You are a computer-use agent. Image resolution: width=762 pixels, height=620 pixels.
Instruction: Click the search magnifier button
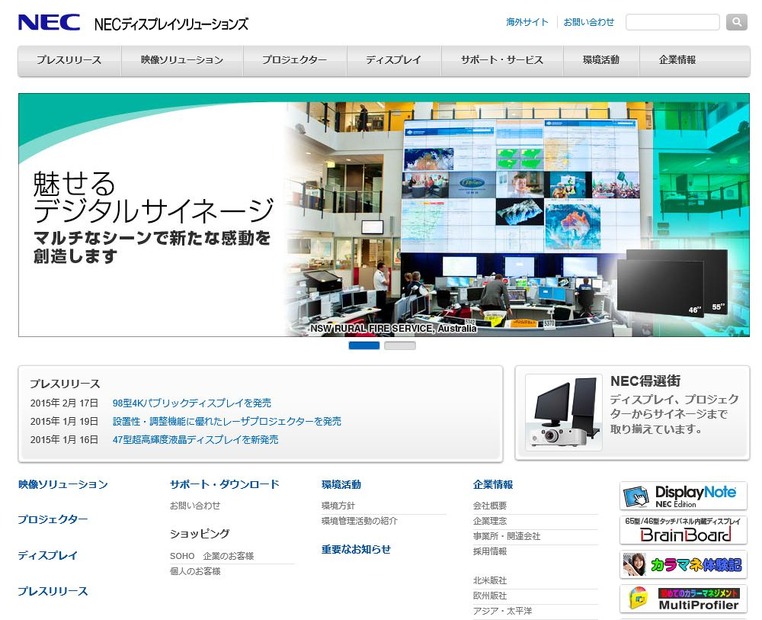click(736, 22)
